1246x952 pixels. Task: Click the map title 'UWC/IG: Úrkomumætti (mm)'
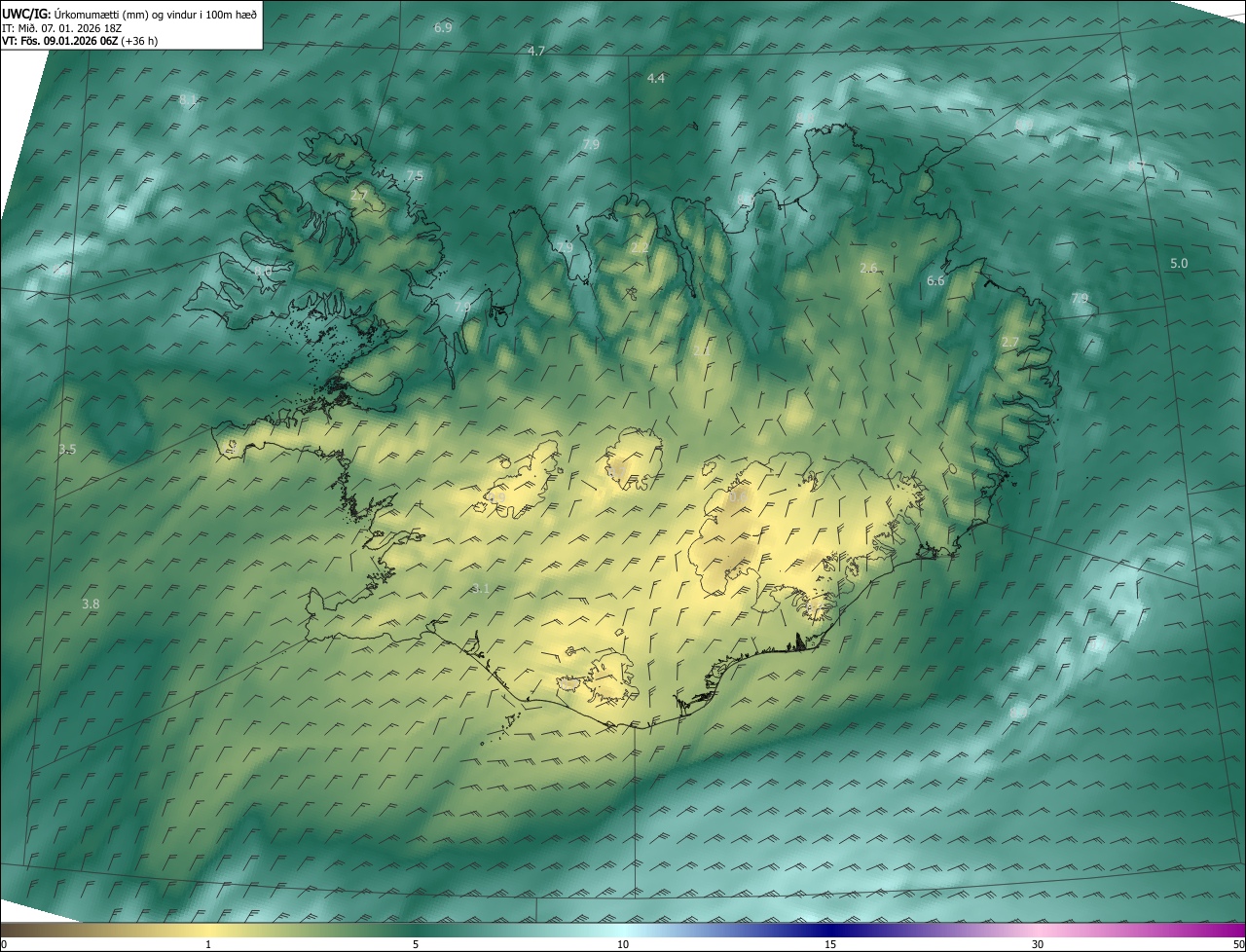(x=74, y=13)
